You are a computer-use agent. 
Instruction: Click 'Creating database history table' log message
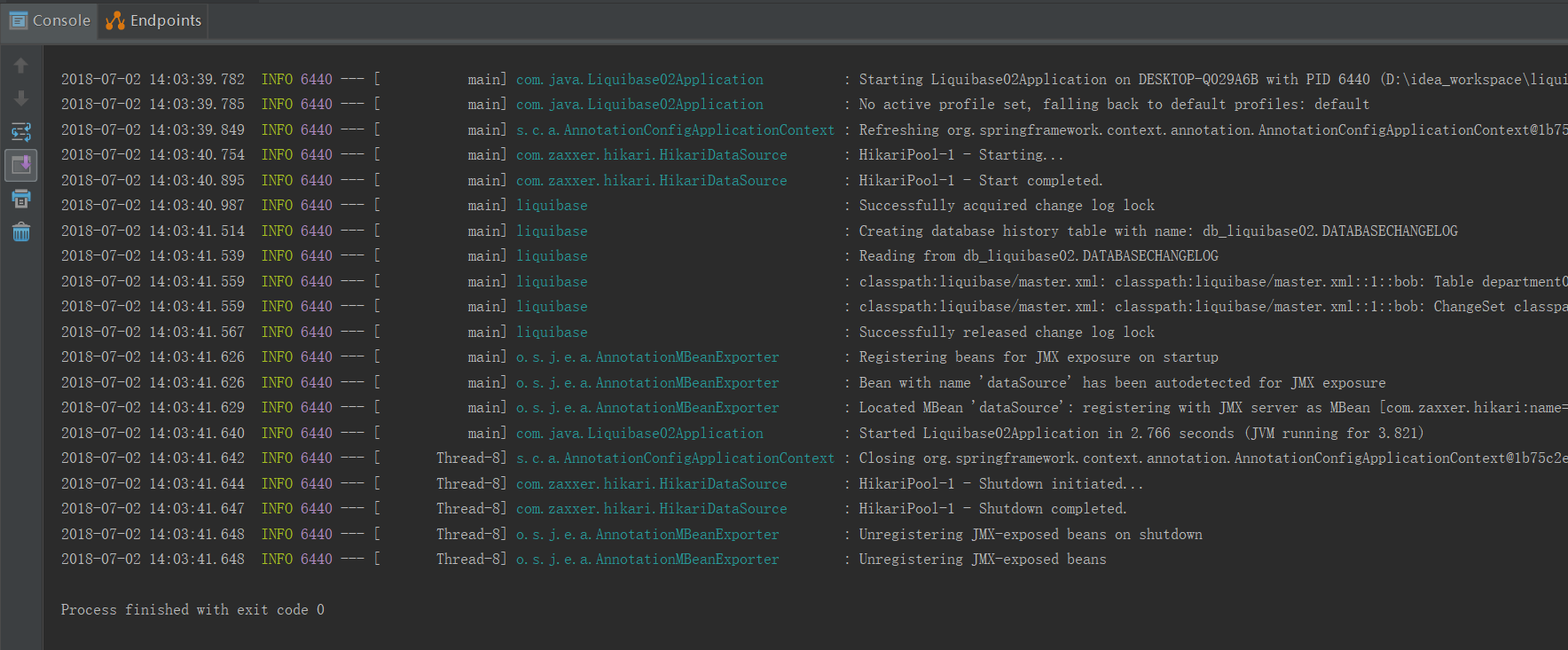click(1158, 231)
